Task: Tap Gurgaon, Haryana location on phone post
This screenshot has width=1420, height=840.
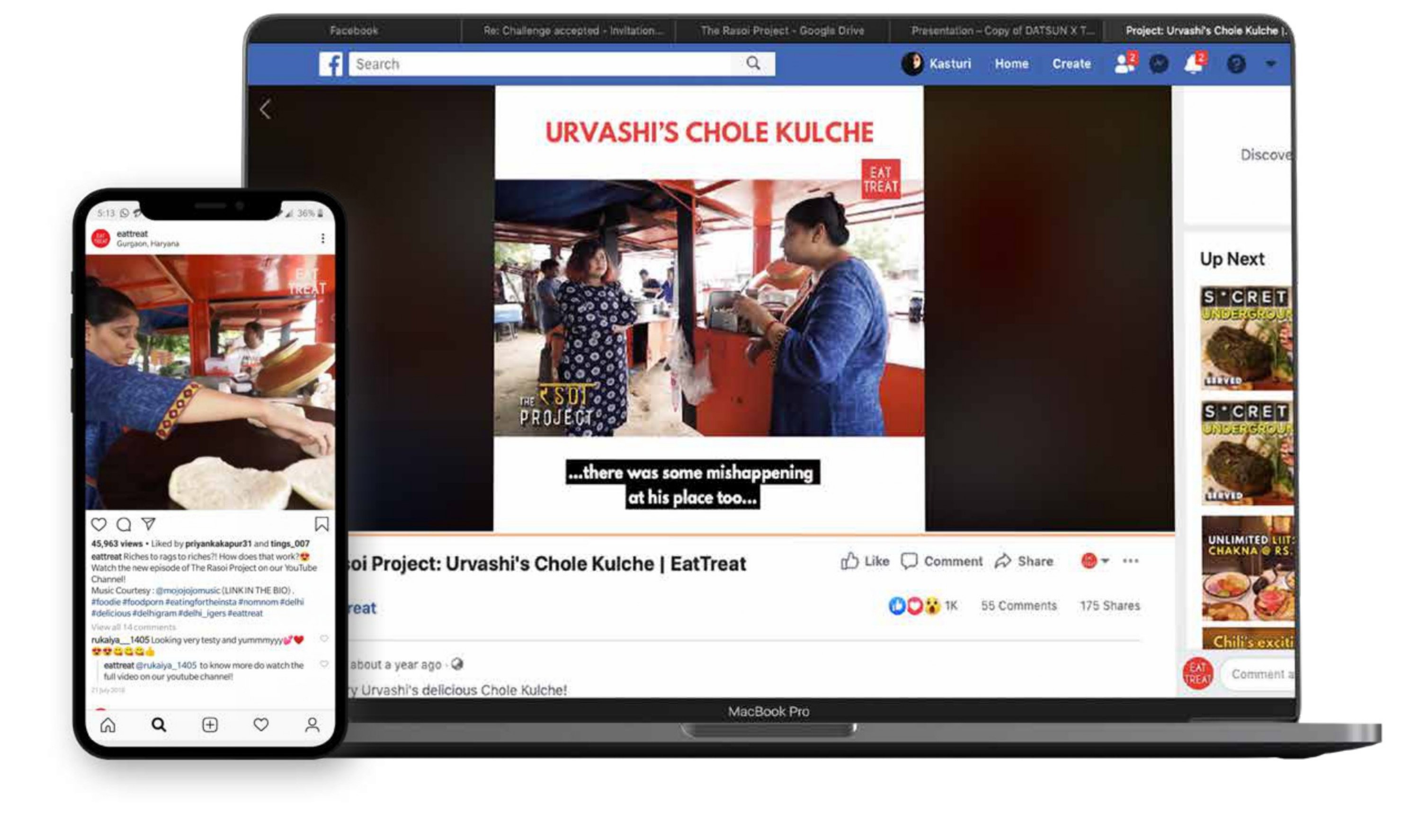Action: (x=148, y=244)
